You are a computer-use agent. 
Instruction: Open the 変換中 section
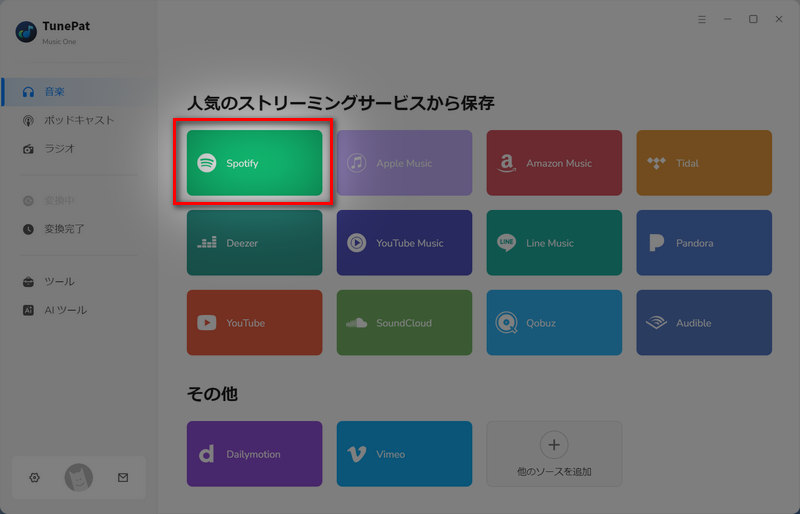tap(79, 201)
